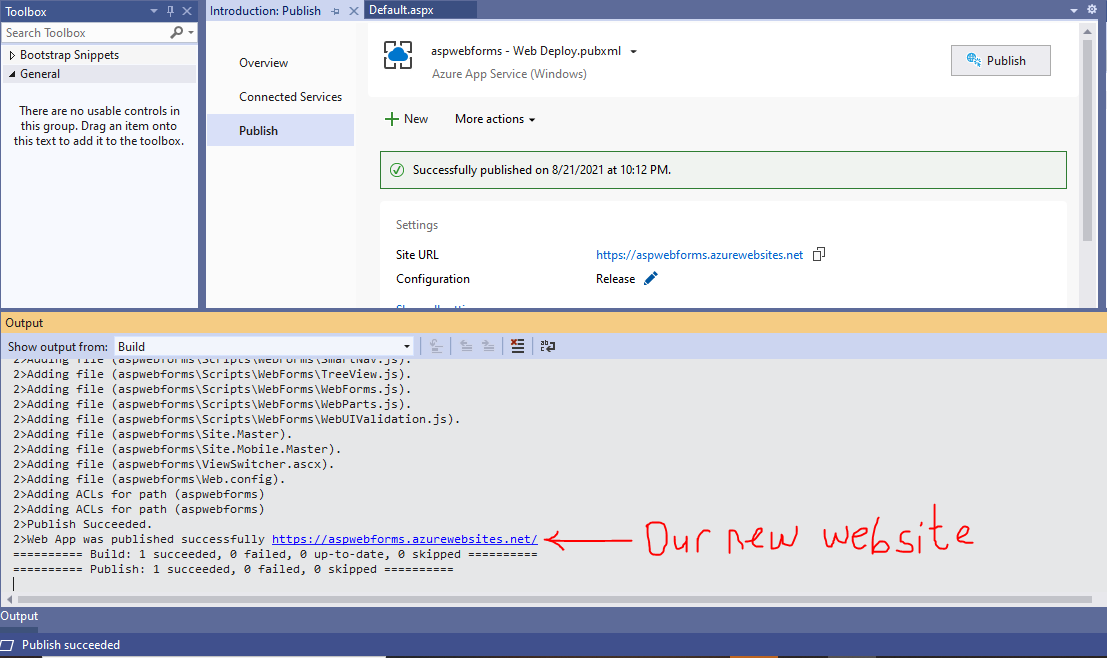Click the Publish succeeded status icon
This screenshot has width=1107, height=658.
[x=7, y=645]
